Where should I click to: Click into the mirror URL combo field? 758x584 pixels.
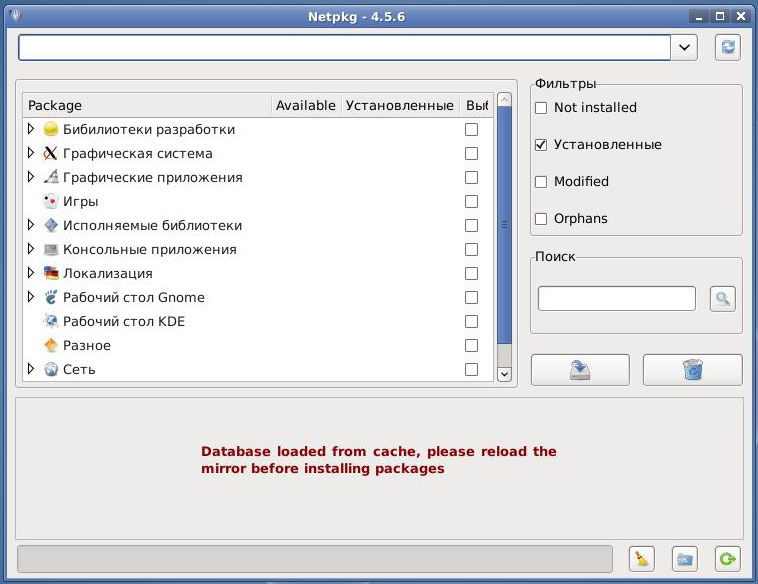[x=344, y=47]
